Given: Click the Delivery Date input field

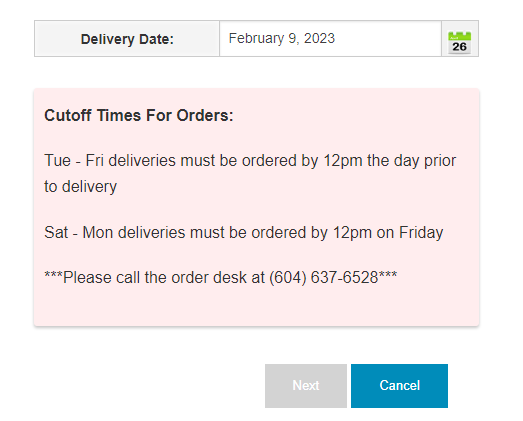Looking at the screenshot, I should pos(330,39).
